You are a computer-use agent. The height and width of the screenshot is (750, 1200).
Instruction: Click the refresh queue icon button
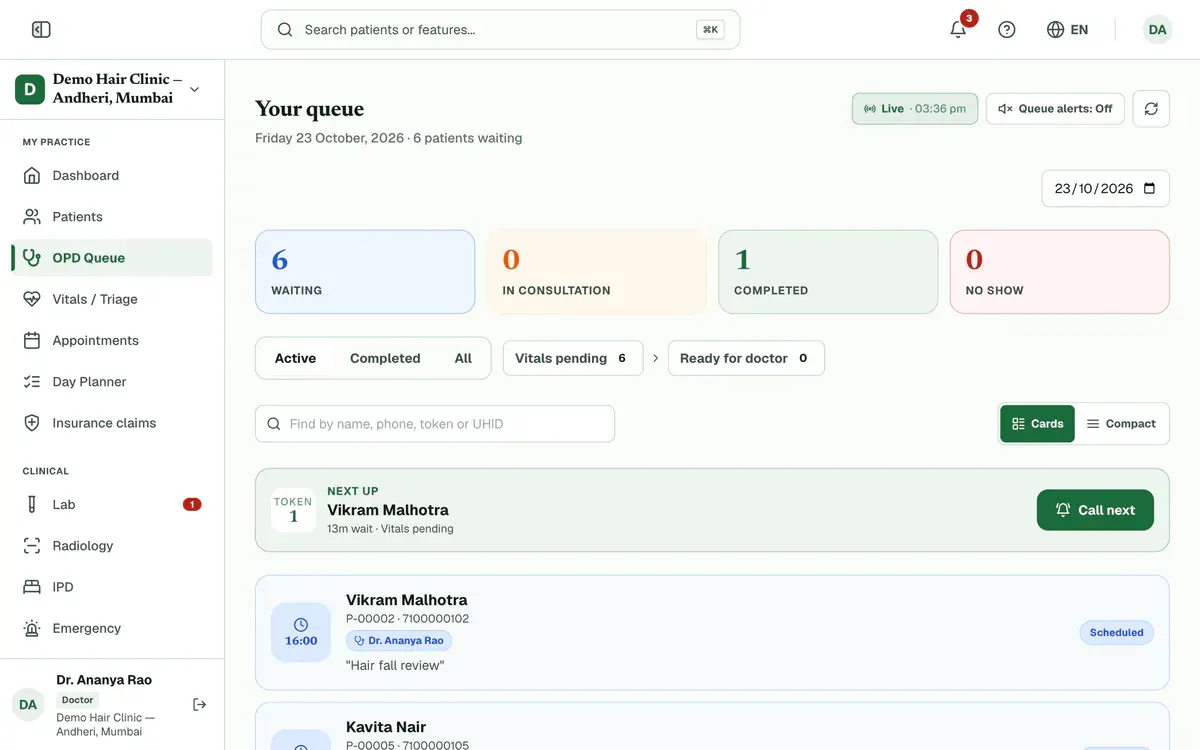pos(1151,108)
